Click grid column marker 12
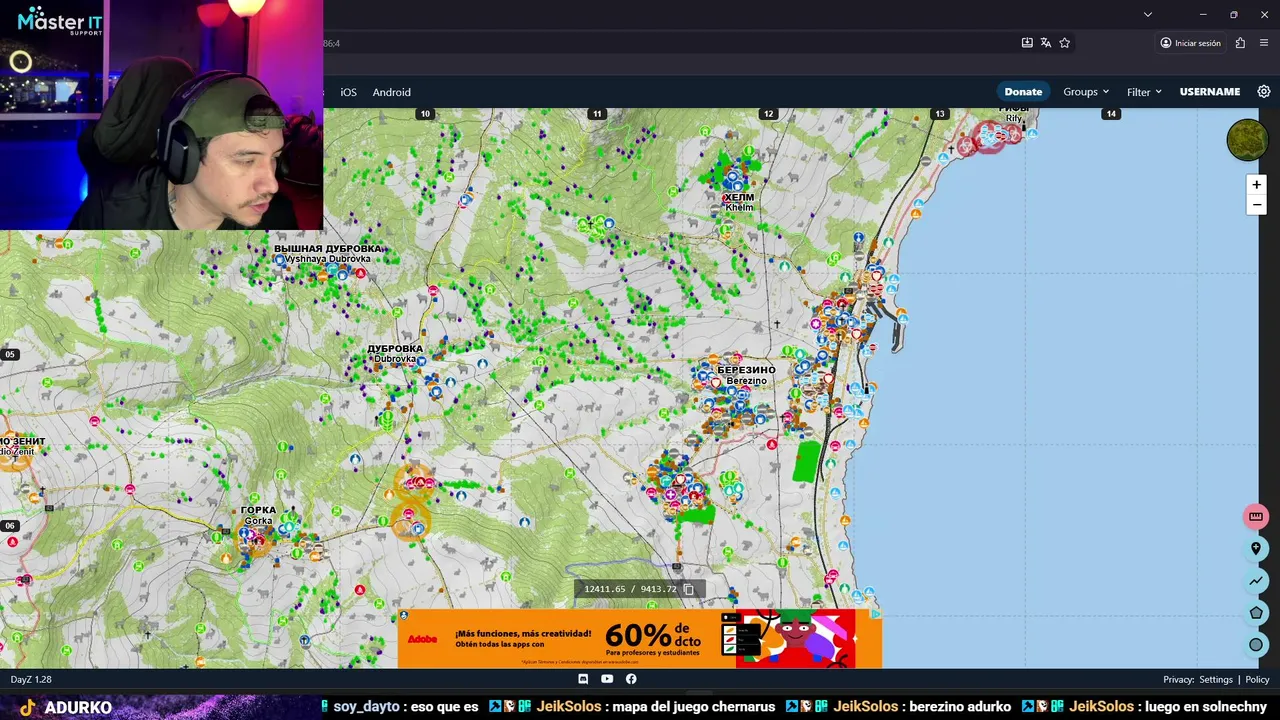The width and height of the screenshot is (1280, 720). (768, 114)
